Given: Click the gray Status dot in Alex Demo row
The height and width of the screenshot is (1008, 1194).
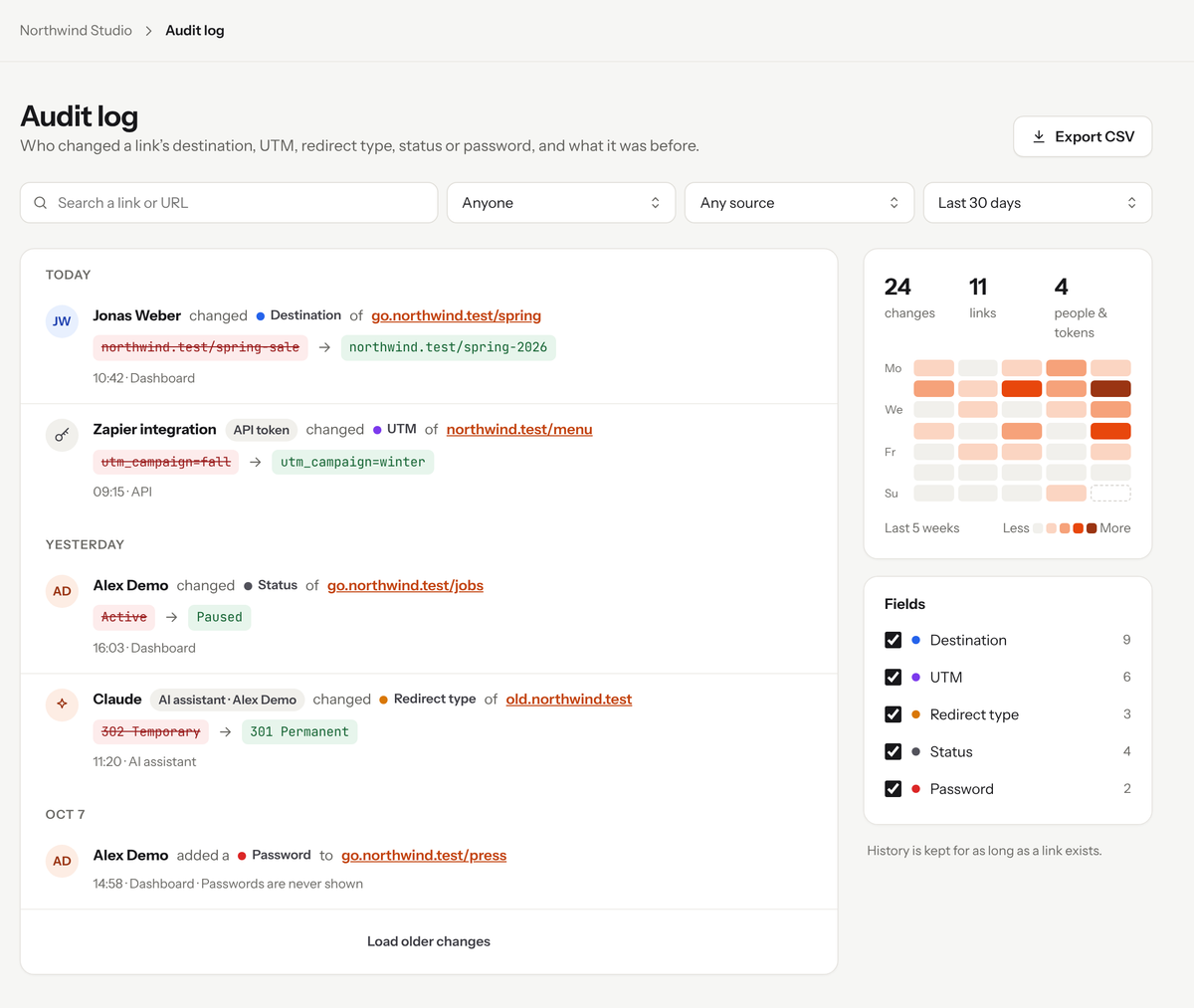Looking at the screenshot, I should click(248, 586).
